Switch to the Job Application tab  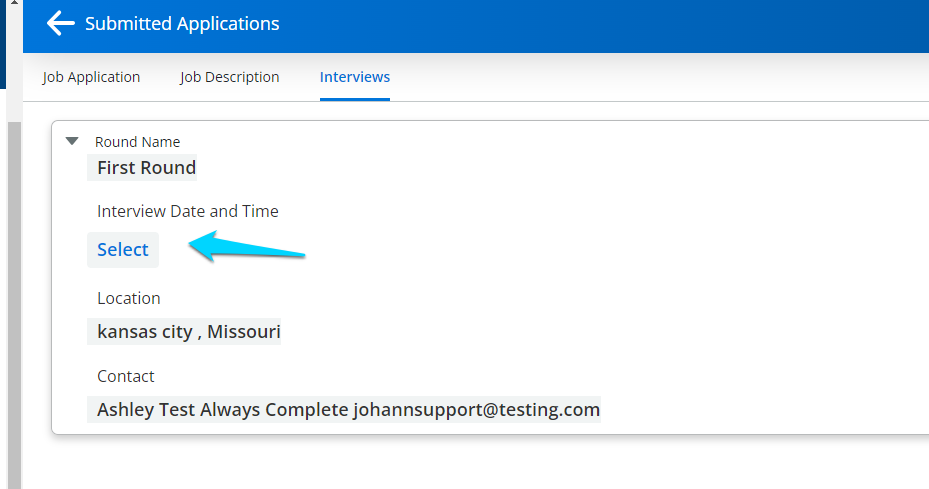pyautogui.click(x=91, y=77)
